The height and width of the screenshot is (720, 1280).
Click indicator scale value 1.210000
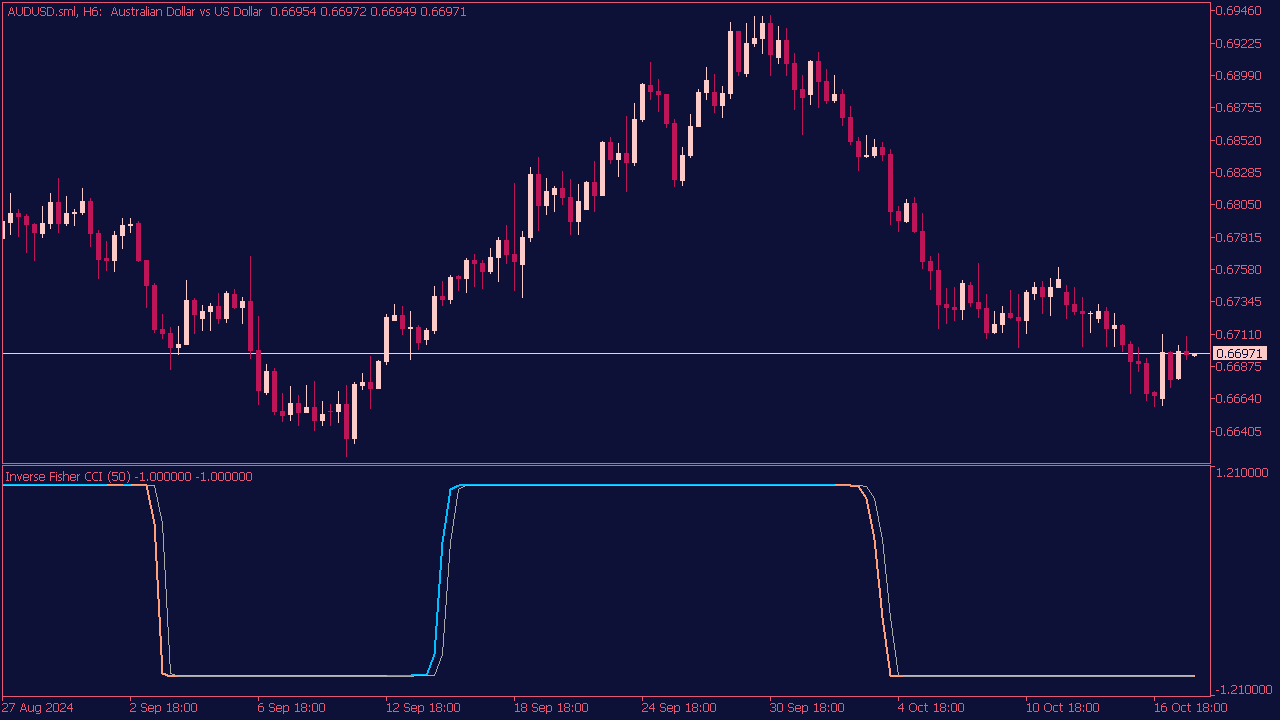click(1243, 472)
